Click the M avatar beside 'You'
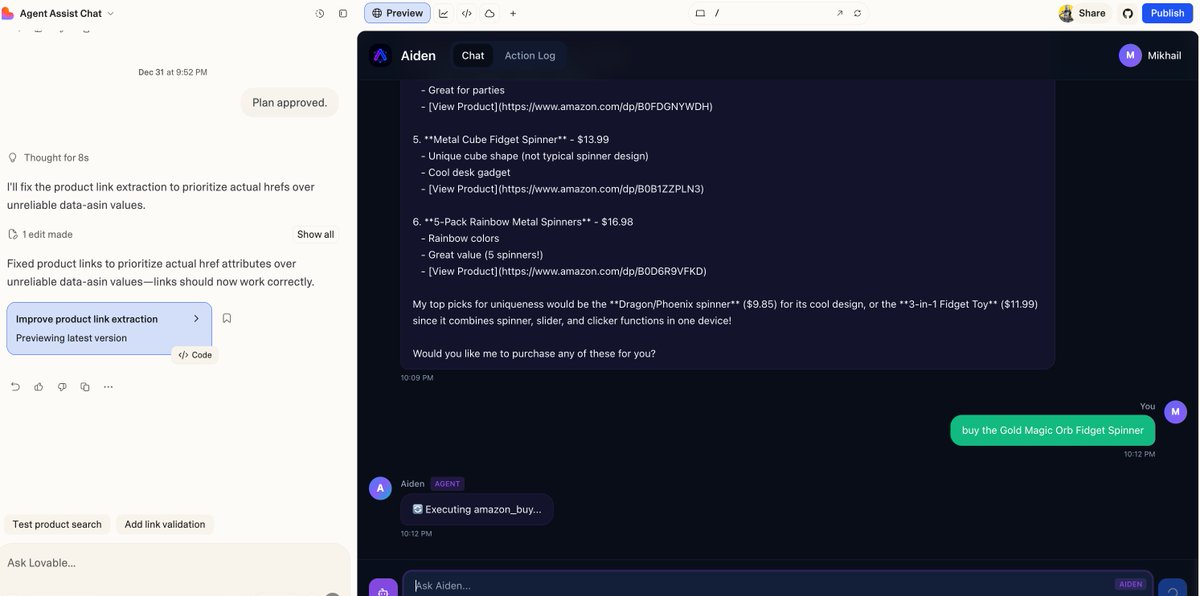Image resolution: width=1200 pixels, height=596 pixels. pyautogui.click(x=1176, y=411)
